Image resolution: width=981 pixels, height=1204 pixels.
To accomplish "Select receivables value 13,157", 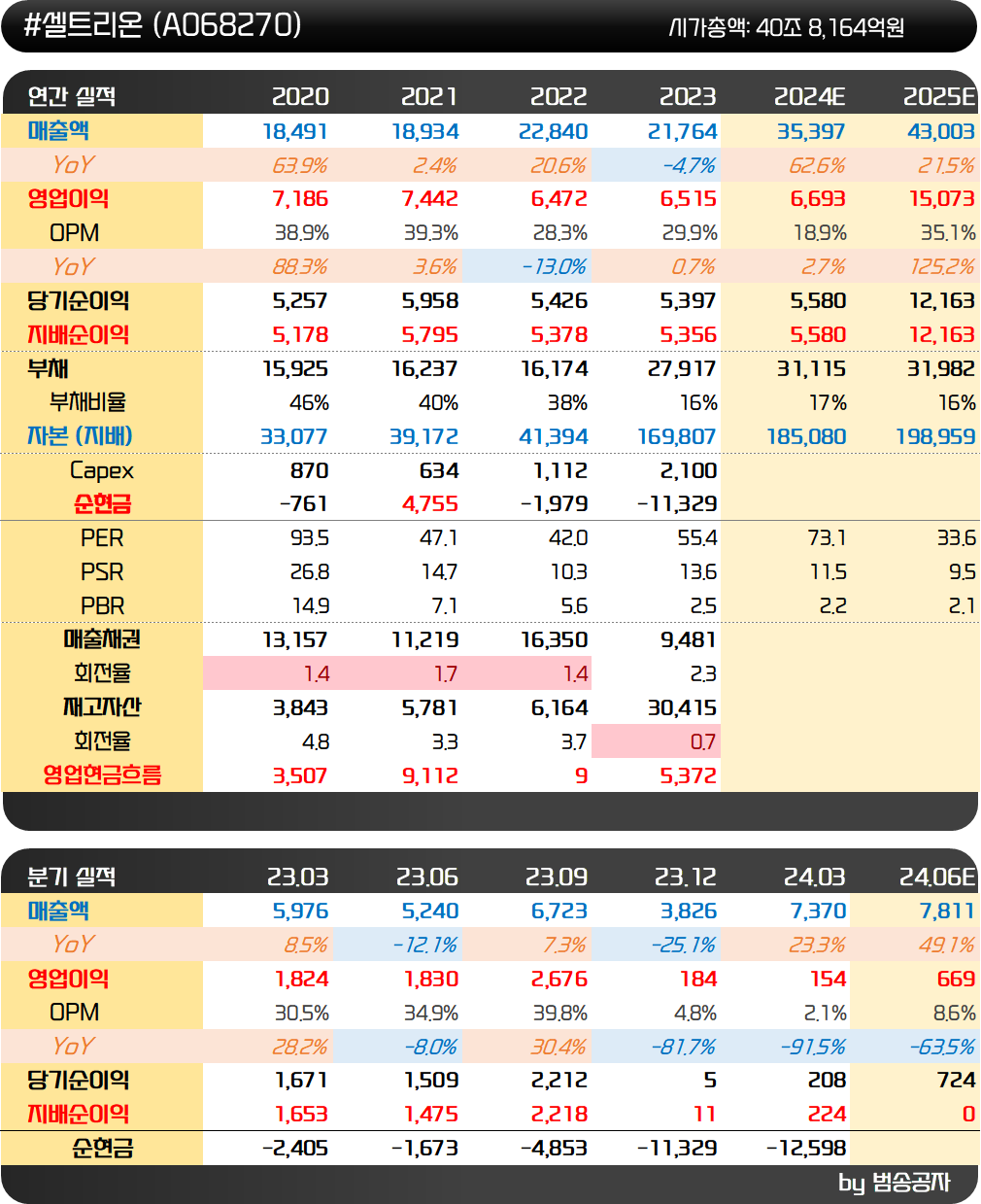I will (295, 639).
